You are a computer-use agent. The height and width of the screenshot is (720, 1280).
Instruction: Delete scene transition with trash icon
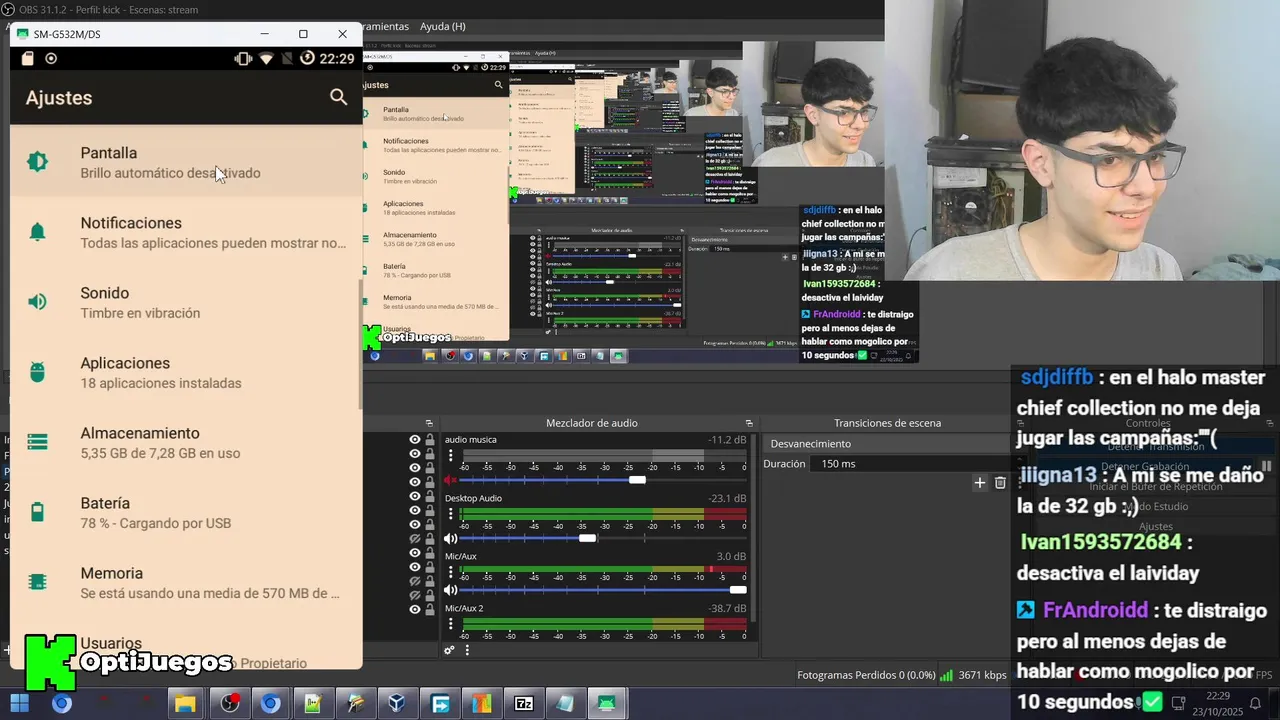tap(1000, 483)
